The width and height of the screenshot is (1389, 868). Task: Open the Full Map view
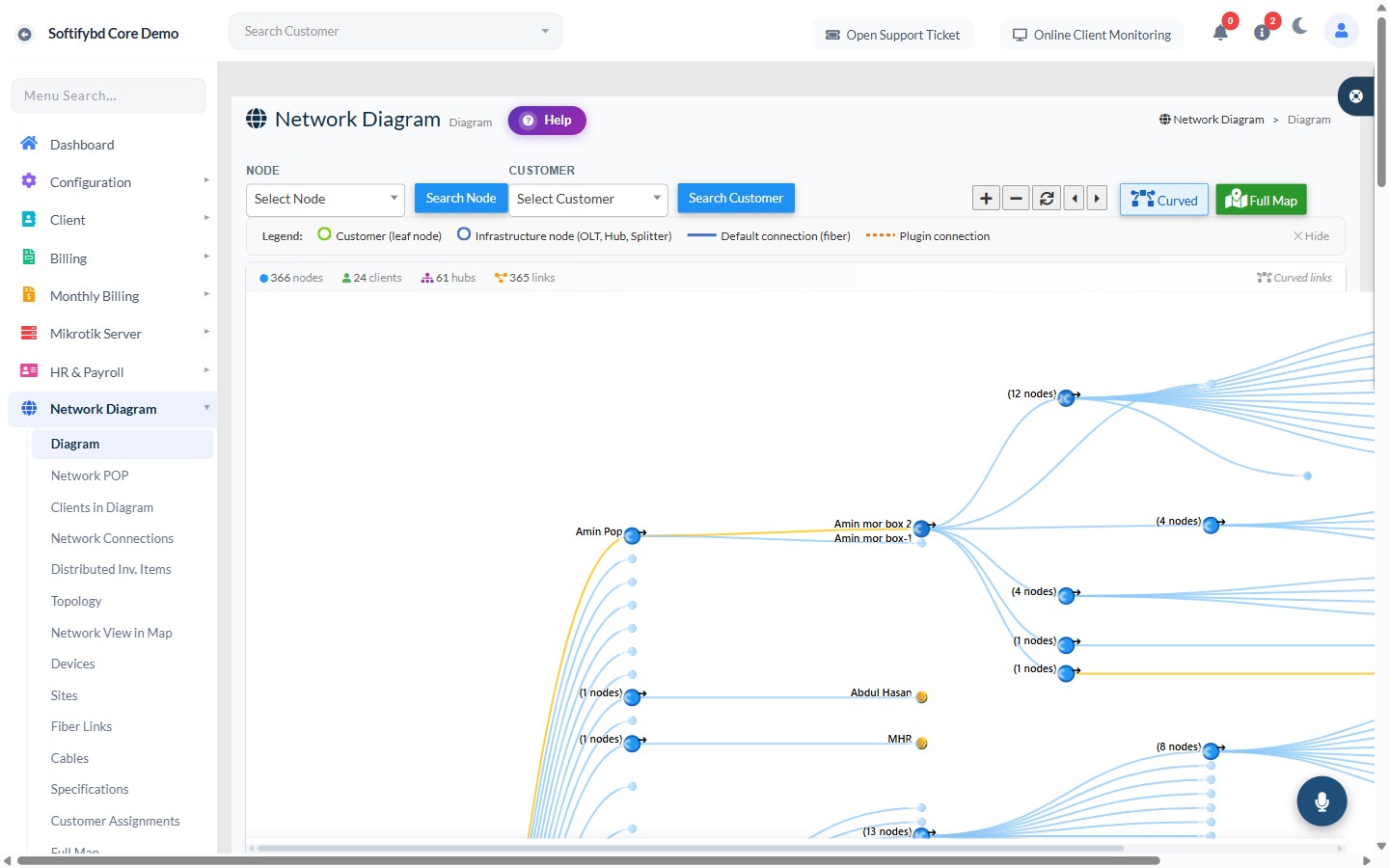click(1261, 200)
